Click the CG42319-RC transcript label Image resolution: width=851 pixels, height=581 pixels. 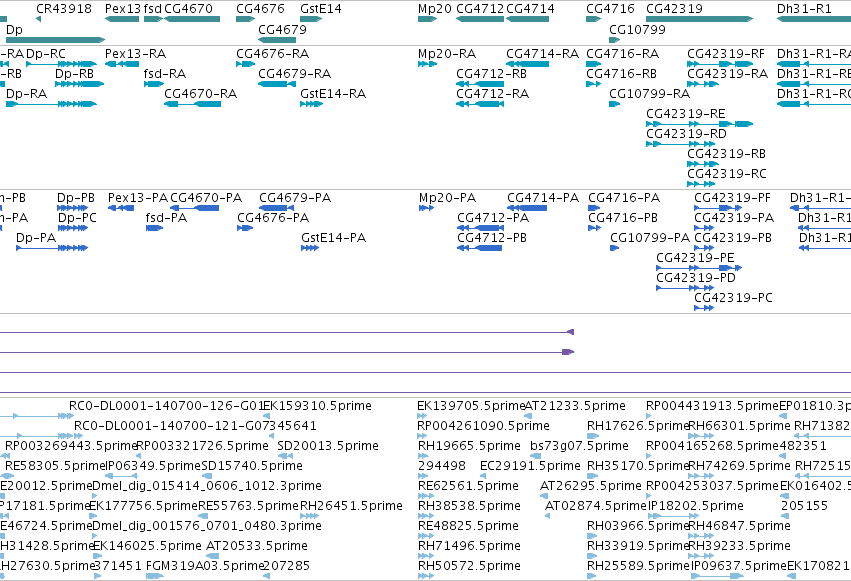(x=727, y=174)
